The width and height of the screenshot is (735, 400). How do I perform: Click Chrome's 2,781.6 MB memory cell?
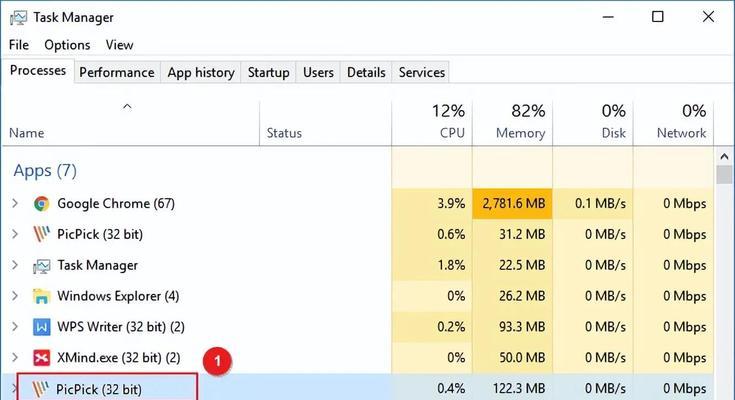(x=512, y=204)
